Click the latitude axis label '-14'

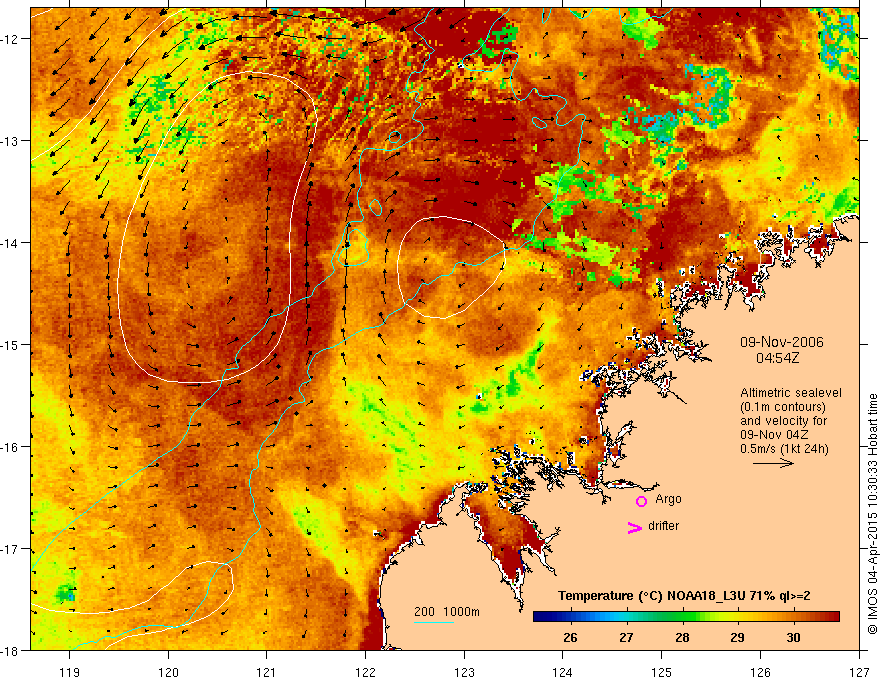pos(11,243)
